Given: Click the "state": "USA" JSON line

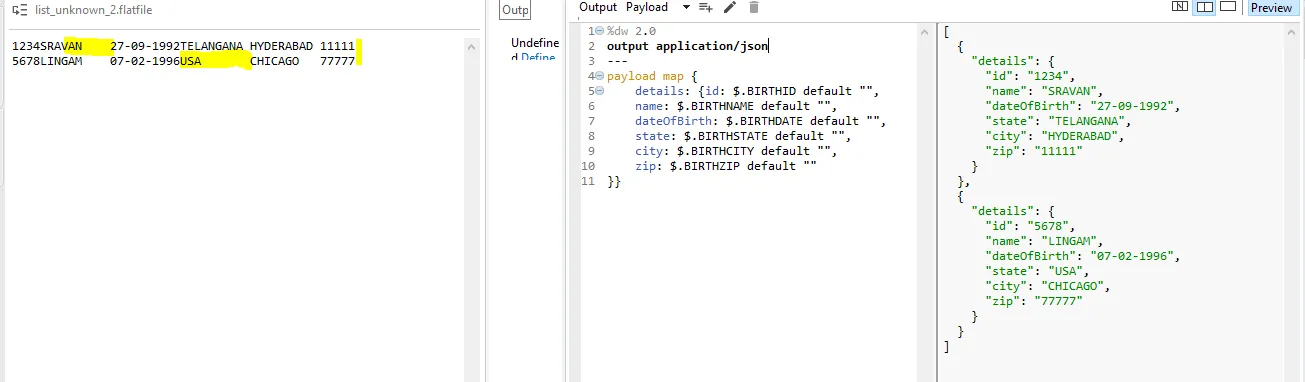Looking at the screenshot, I should click(1034, 271).
